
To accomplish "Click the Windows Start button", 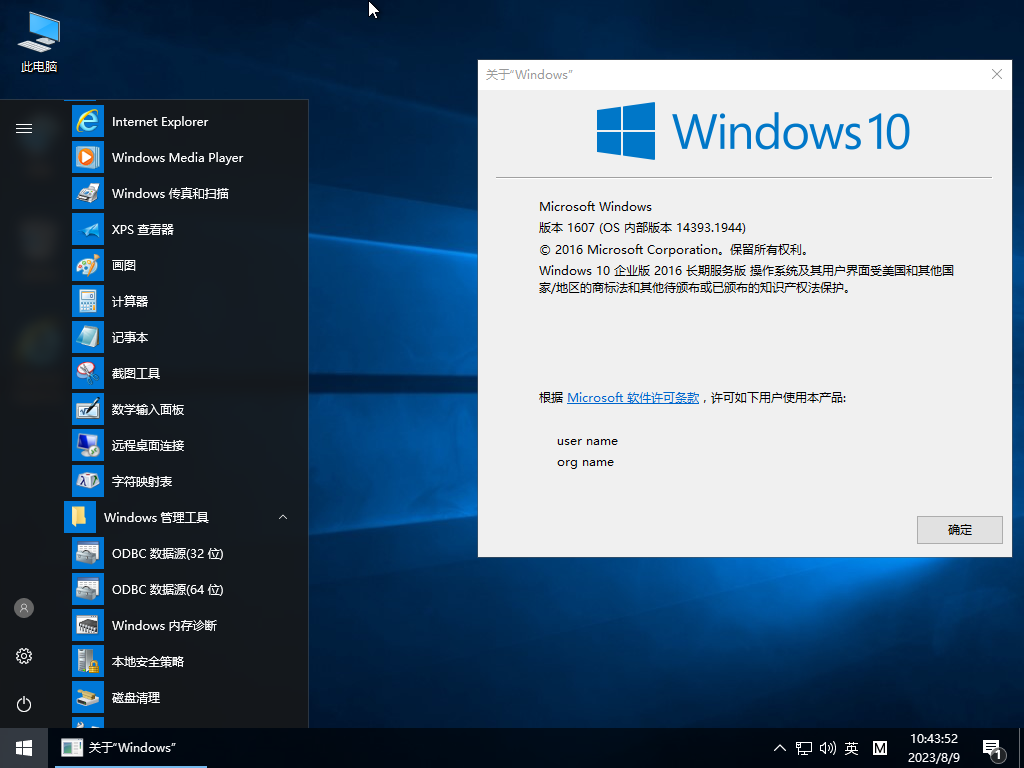I will coord(24,748).
